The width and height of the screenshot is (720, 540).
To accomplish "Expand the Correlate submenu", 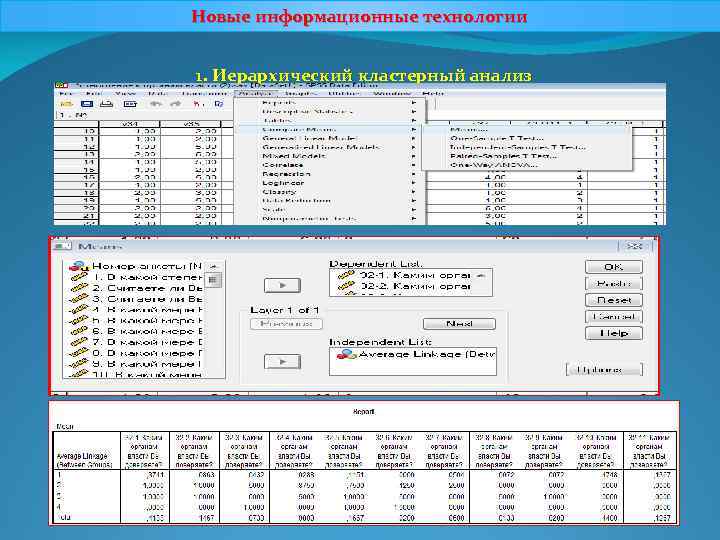I will [x=330, y=165].
